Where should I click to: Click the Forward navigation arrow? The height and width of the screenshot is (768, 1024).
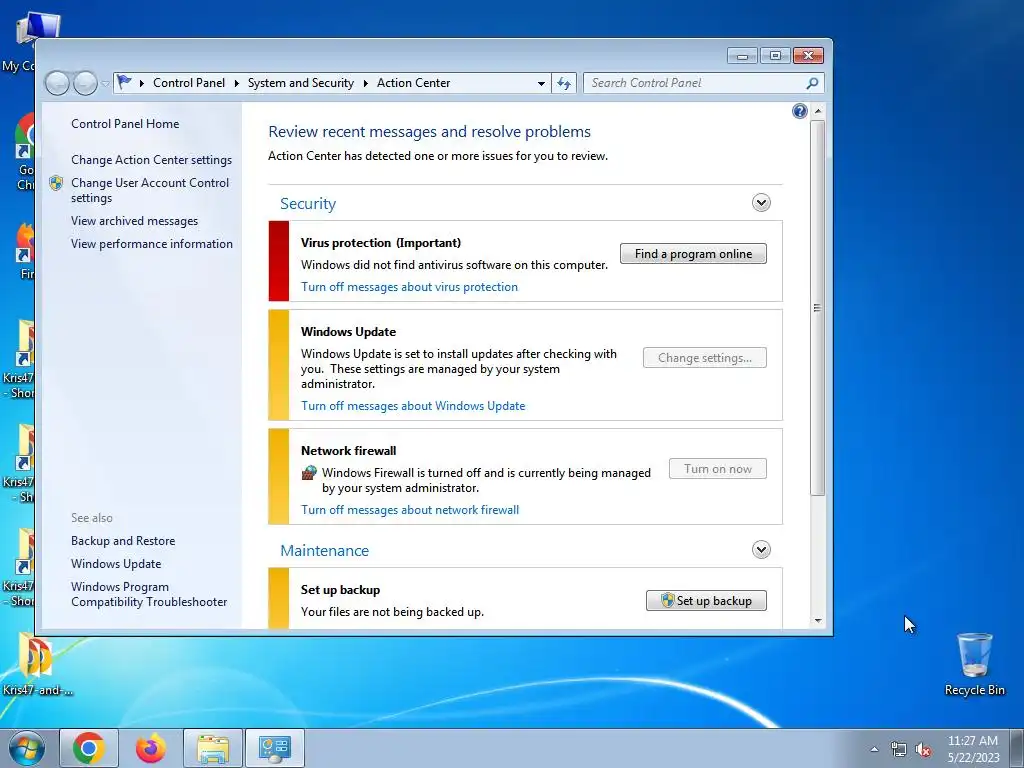(x=85, y=83)
